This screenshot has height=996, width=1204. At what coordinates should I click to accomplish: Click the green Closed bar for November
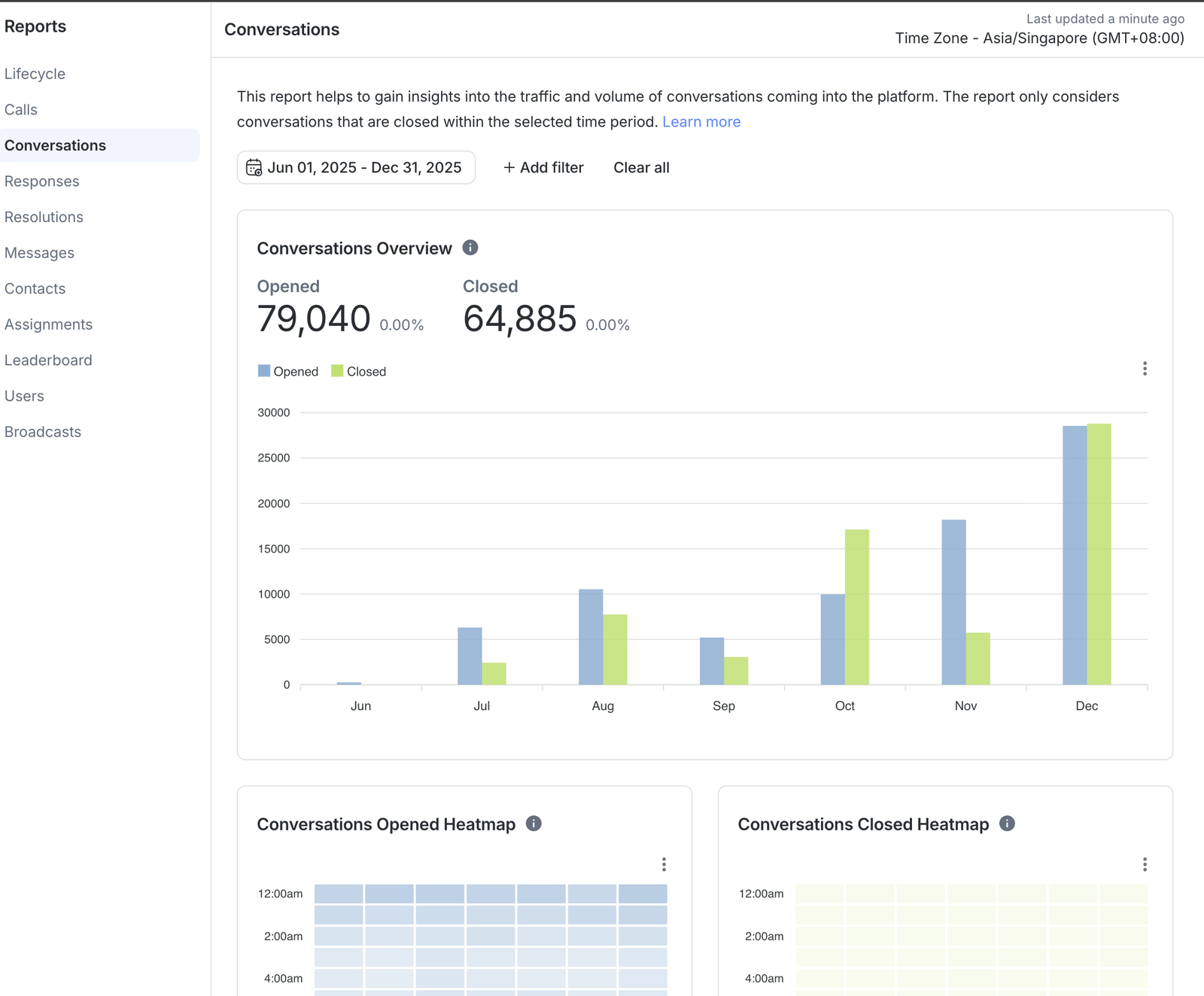tap(977, 659)
